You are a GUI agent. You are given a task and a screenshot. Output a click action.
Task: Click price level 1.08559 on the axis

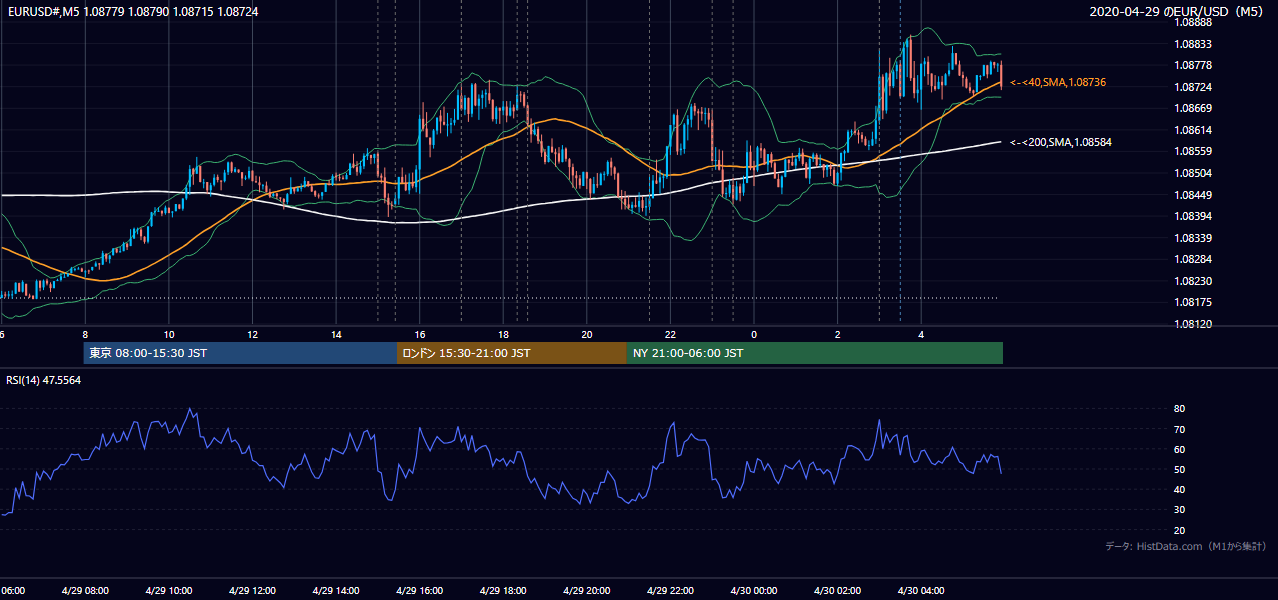coord(1193,151)
